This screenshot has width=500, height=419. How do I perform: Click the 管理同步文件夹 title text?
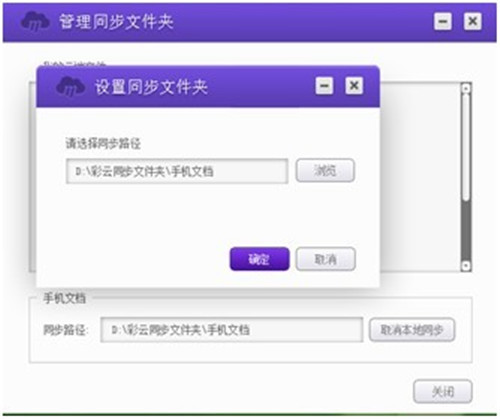[x=116, y=22]
